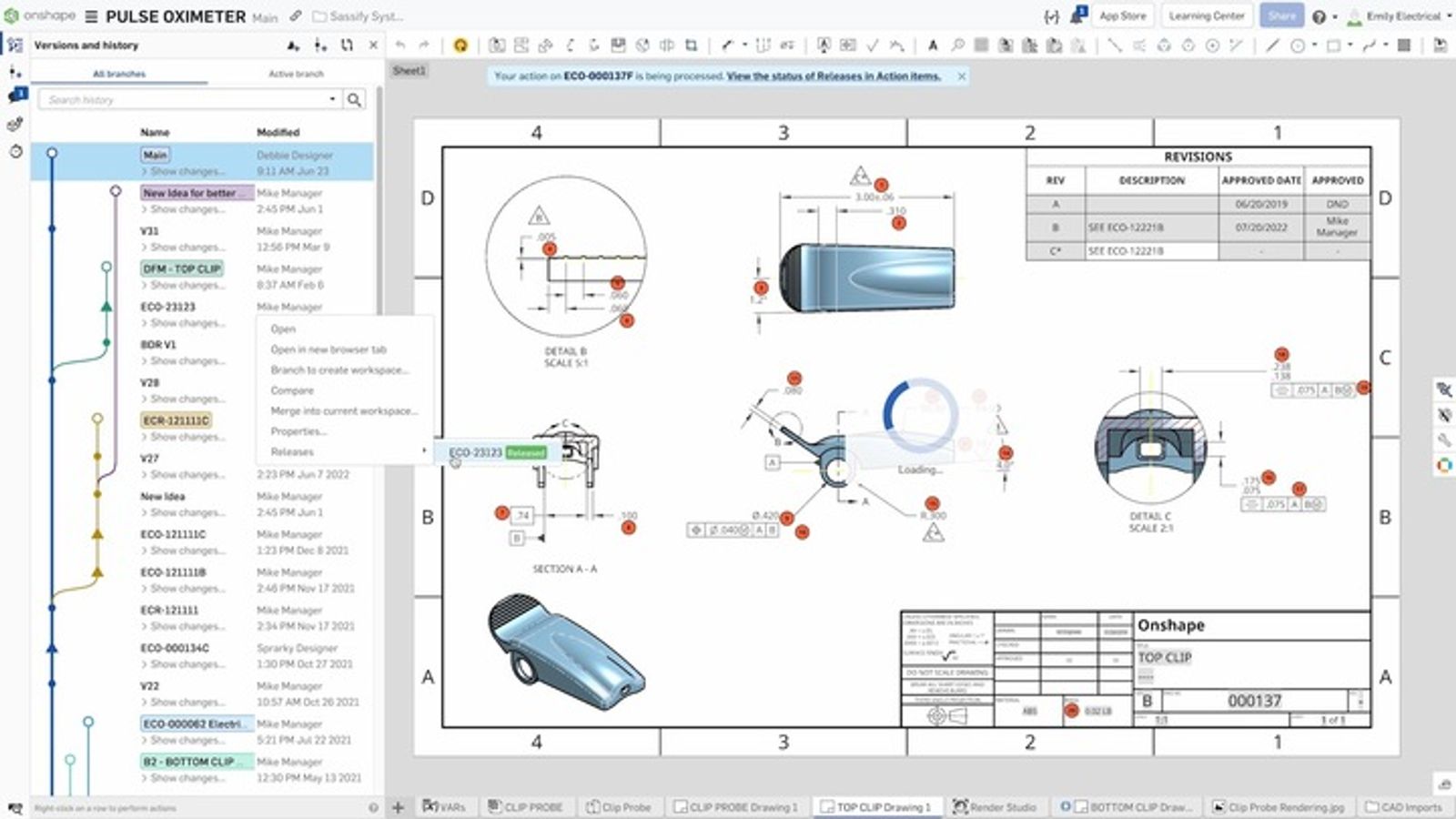Click the zoom magnifier icon in the toolbar
This screenshot has width=1456, height=819.
tap(957, 42)
